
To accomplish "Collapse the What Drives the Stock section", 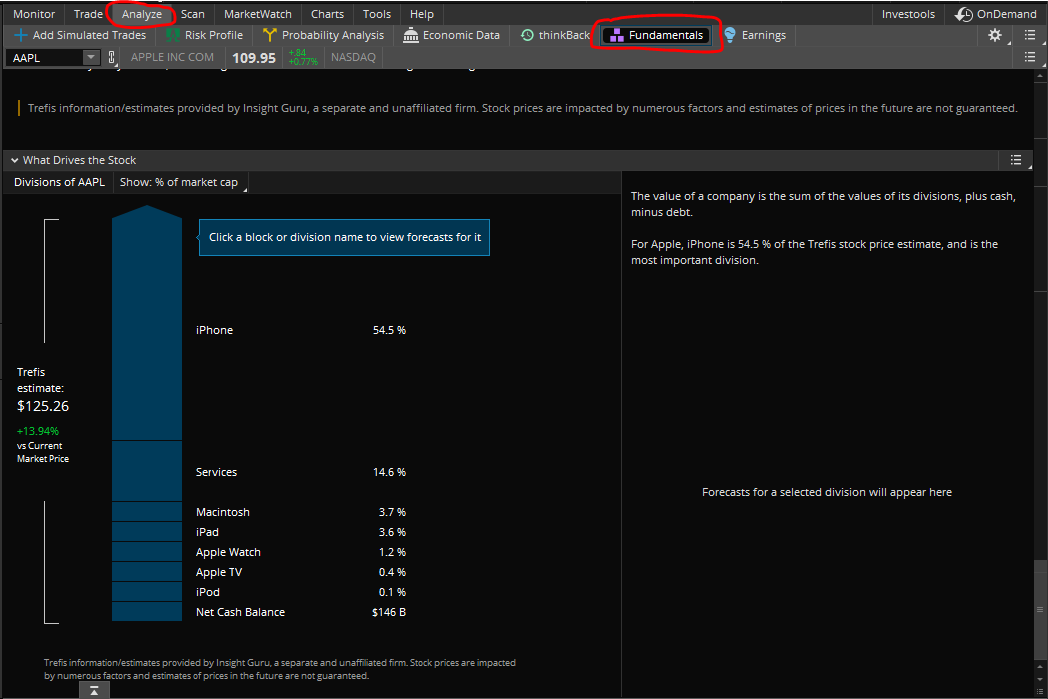I will point(15,160).
